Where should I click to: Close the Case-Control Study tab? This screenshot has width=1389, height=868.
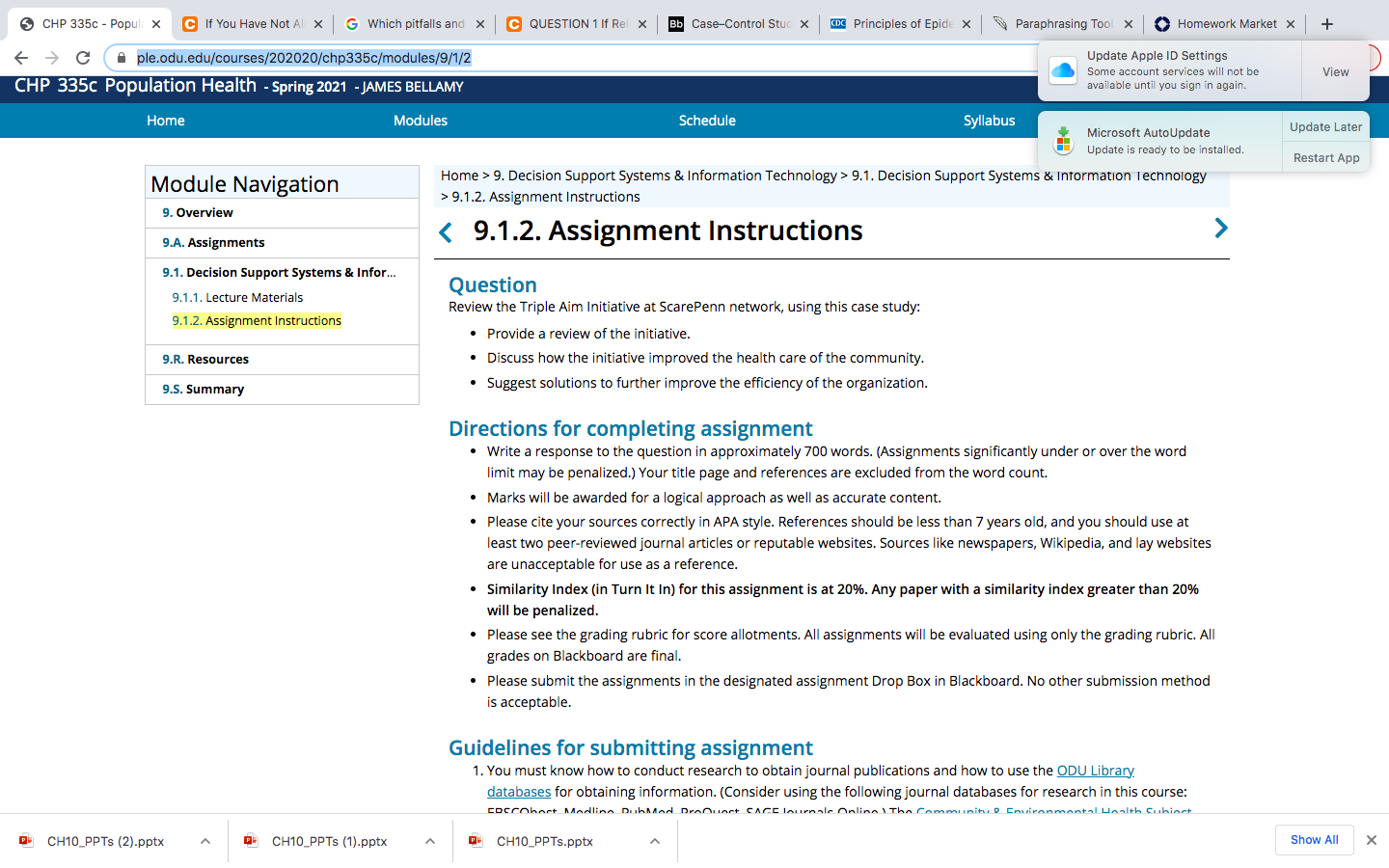coord(804,24)
